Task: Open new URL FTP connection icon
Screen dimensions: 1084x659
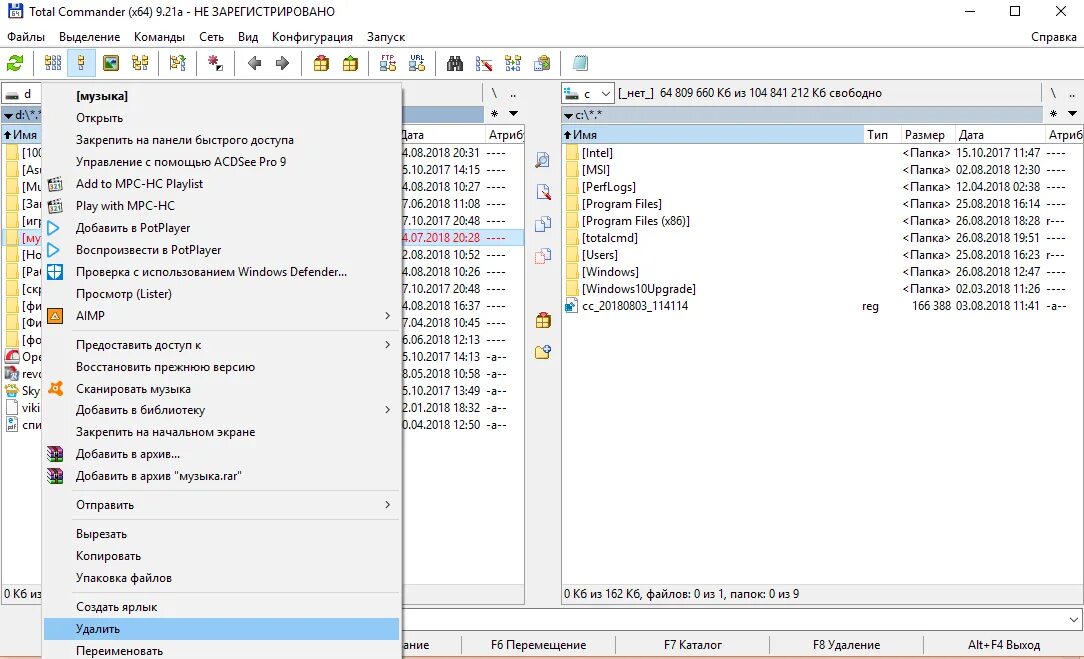Action: click(x=417, y=64)
